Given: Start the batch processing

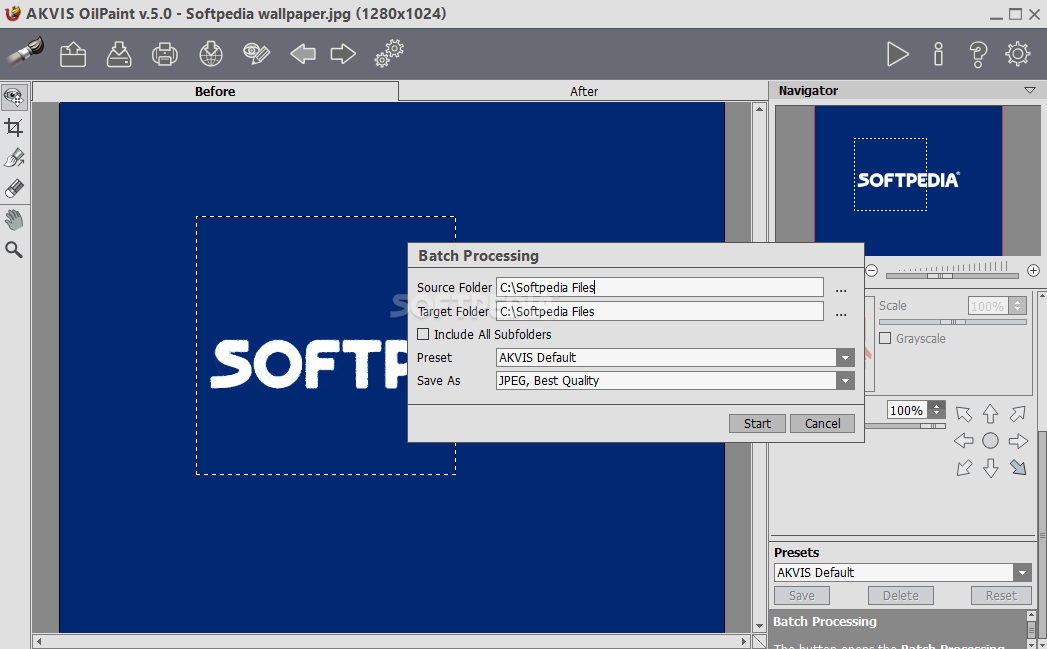Looking at the screenshot, I should [x=757, y=423].
